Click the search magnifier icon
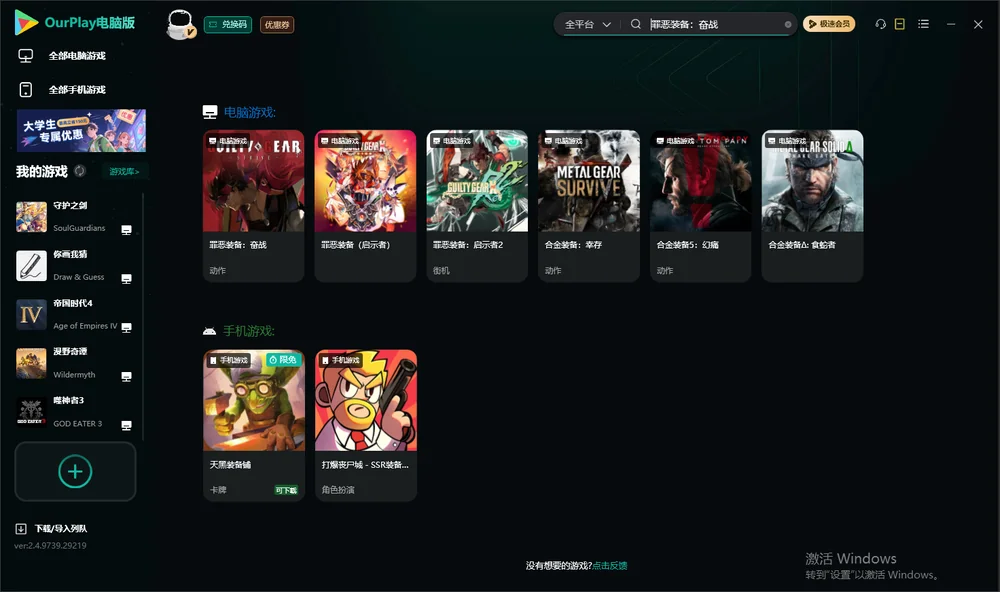The image size is (1000, 592). click(635, 24)
